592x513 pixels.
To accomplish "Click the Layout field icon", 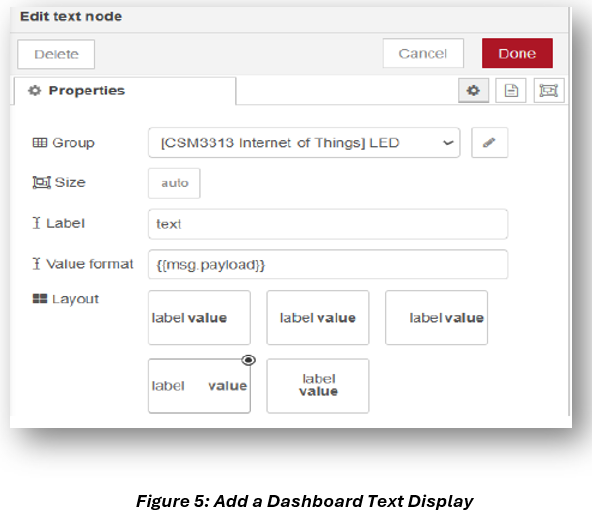I will [40, 299].
